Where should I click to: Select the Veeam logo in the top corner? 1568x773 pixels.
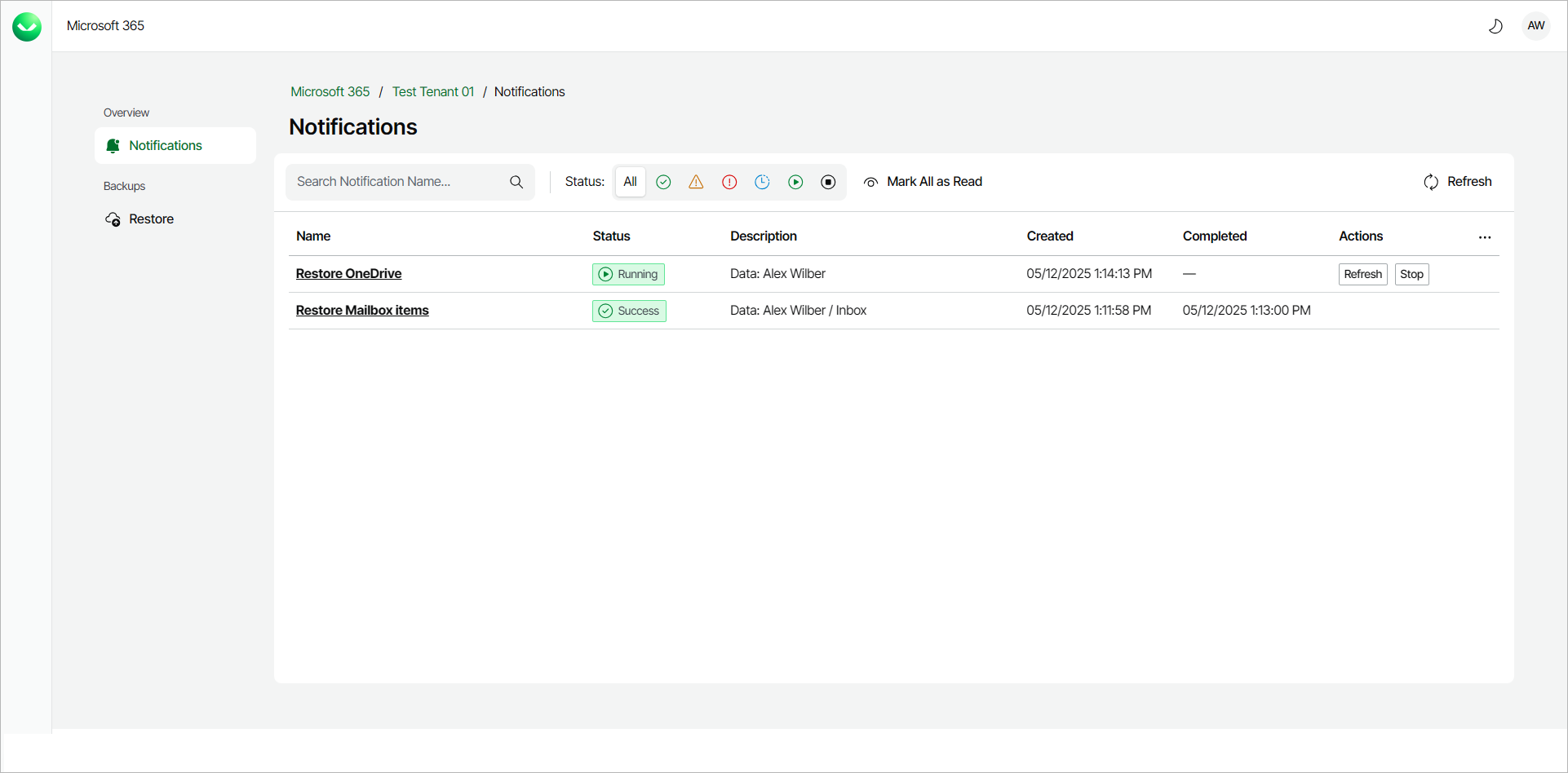(26, 25)
